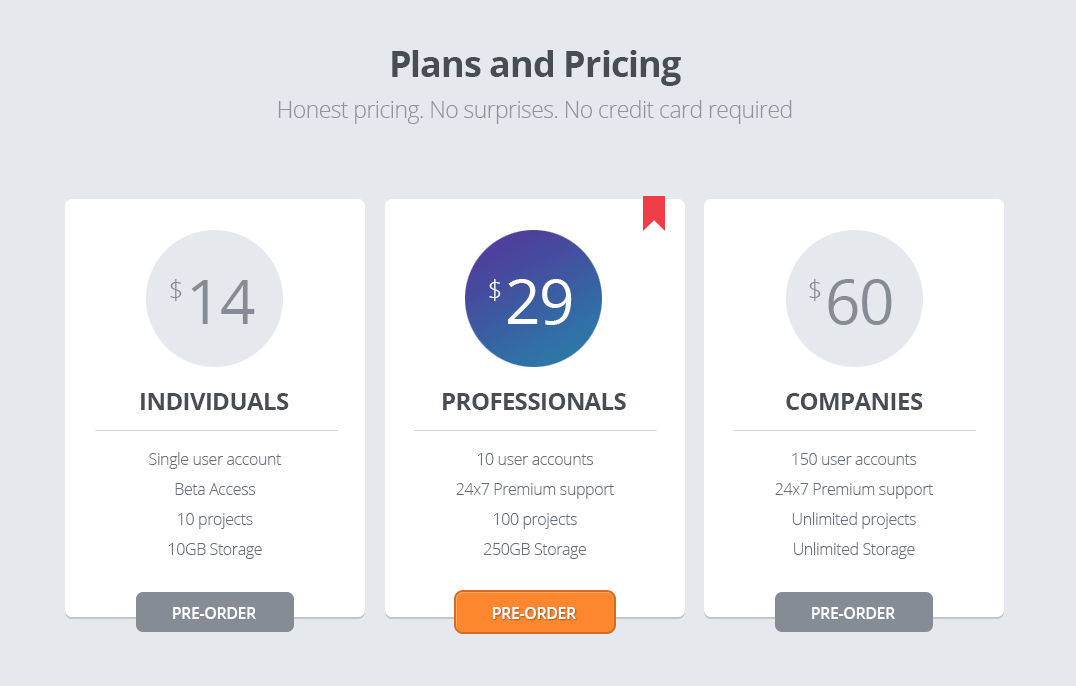Click the $60 price circle
This screenshot has height=686, width=1076.
pos(854,299)
